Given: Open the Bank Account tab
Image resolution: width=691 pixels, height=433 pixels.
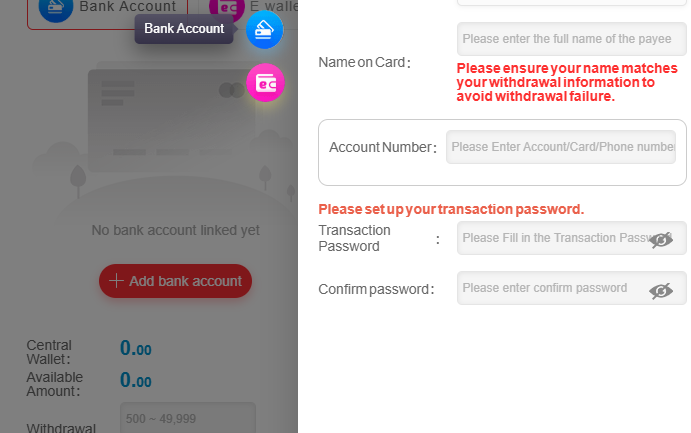Looking at the screenshot, I should [108, 10].
